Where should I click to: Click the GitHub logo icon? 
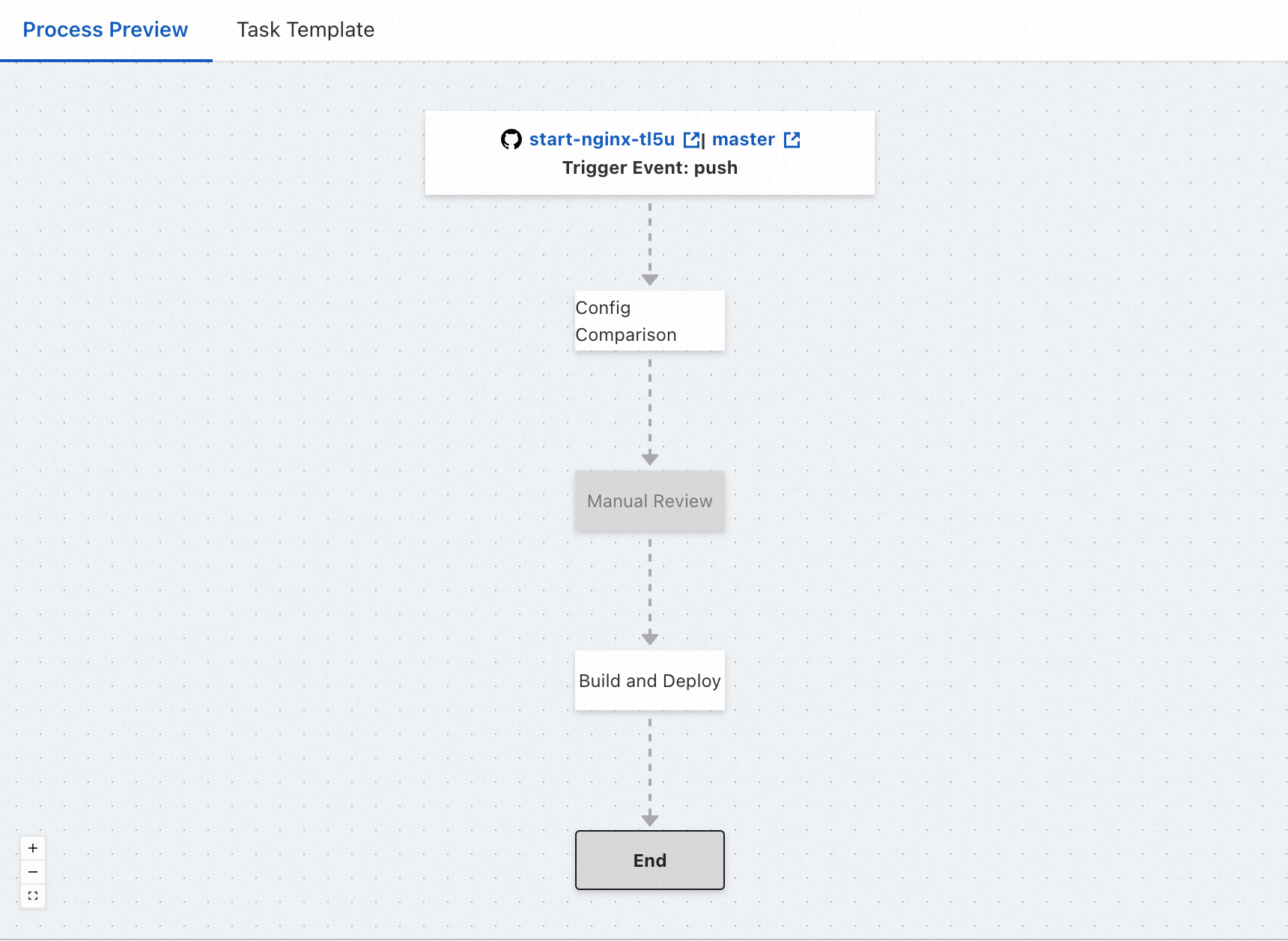coord(511,139)
